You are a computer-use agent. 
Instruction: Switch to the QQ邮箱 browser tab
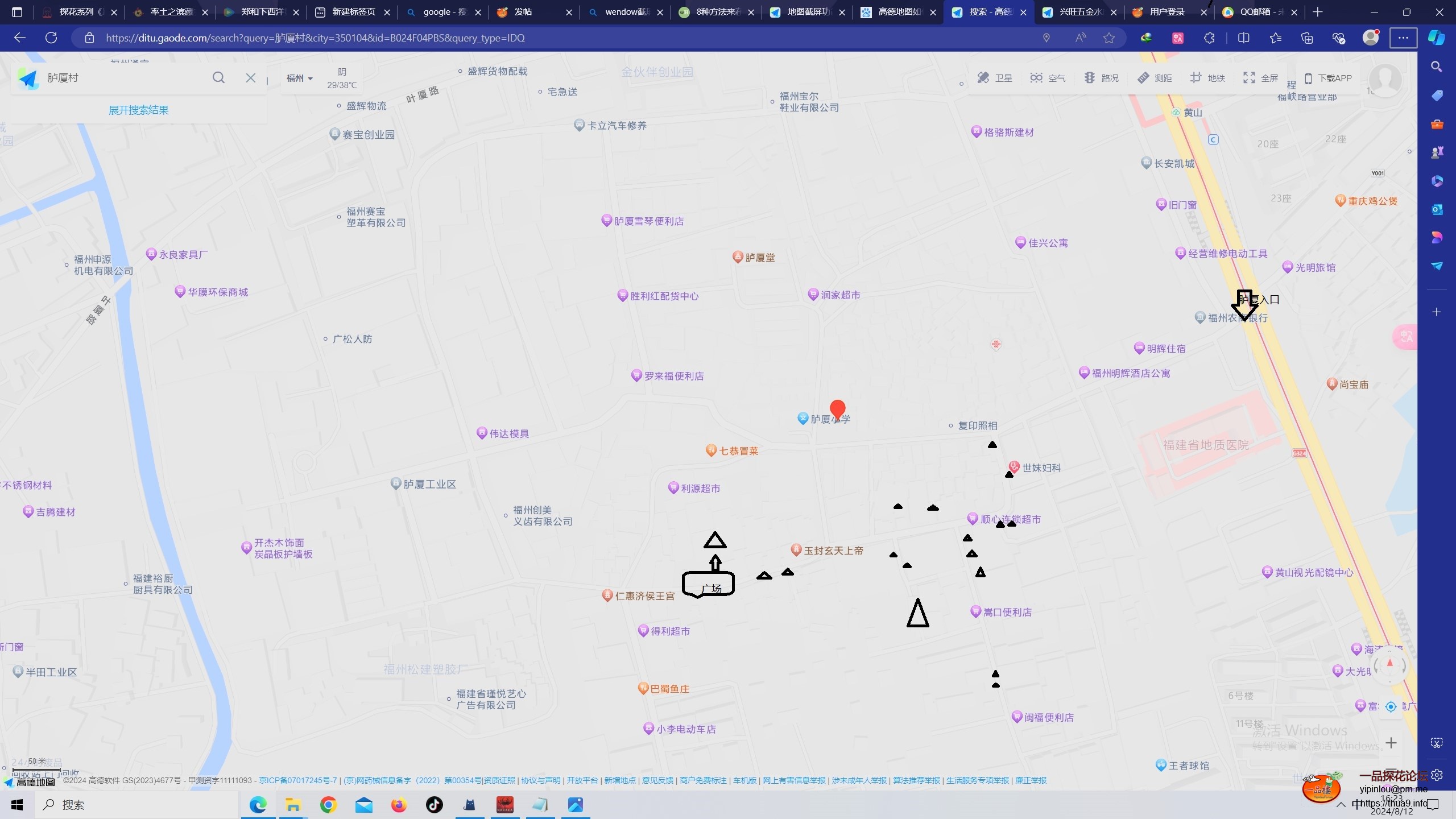pos(1260,12)
